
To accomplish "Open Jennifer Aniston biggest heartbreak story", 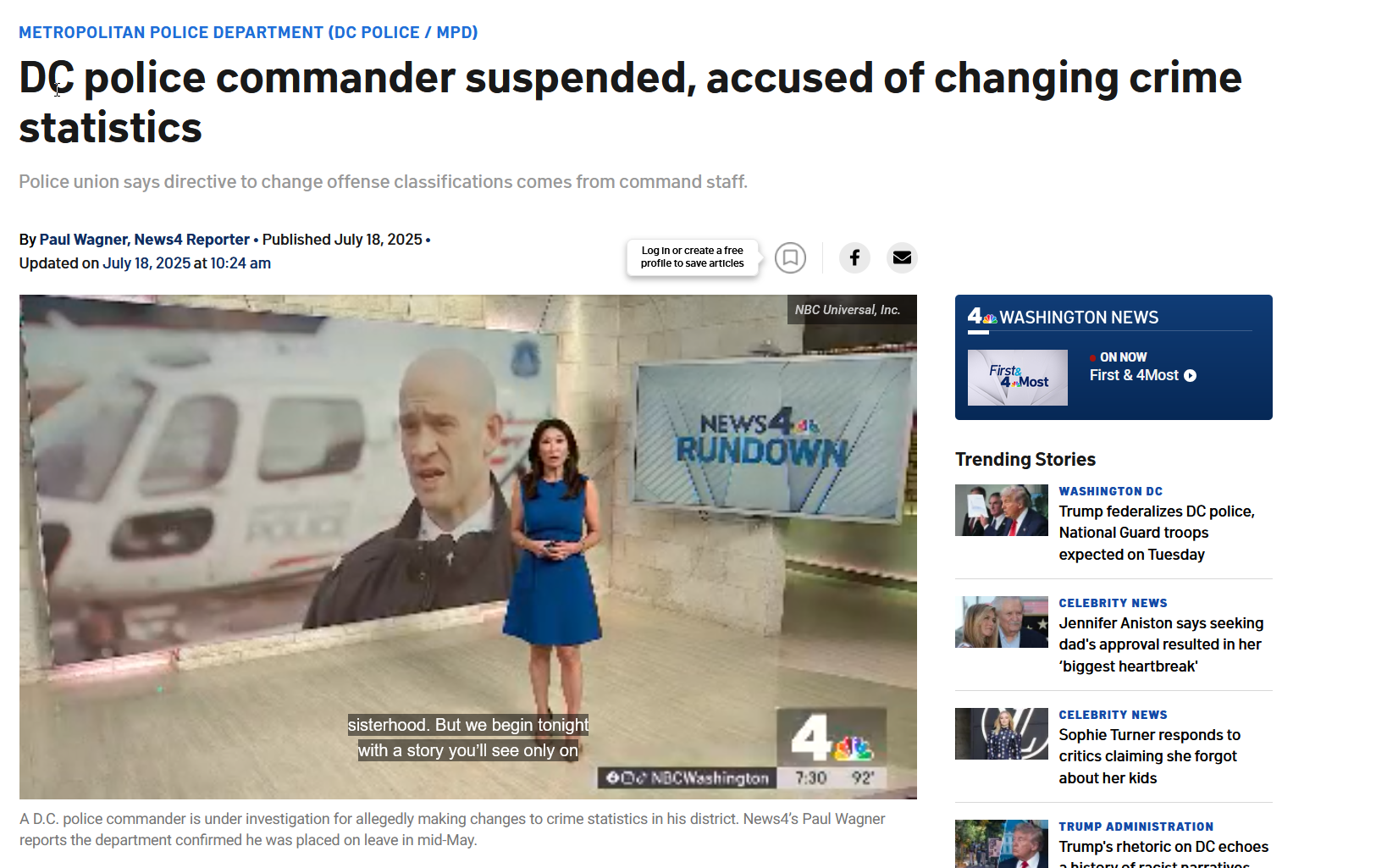I will 1161,644.
